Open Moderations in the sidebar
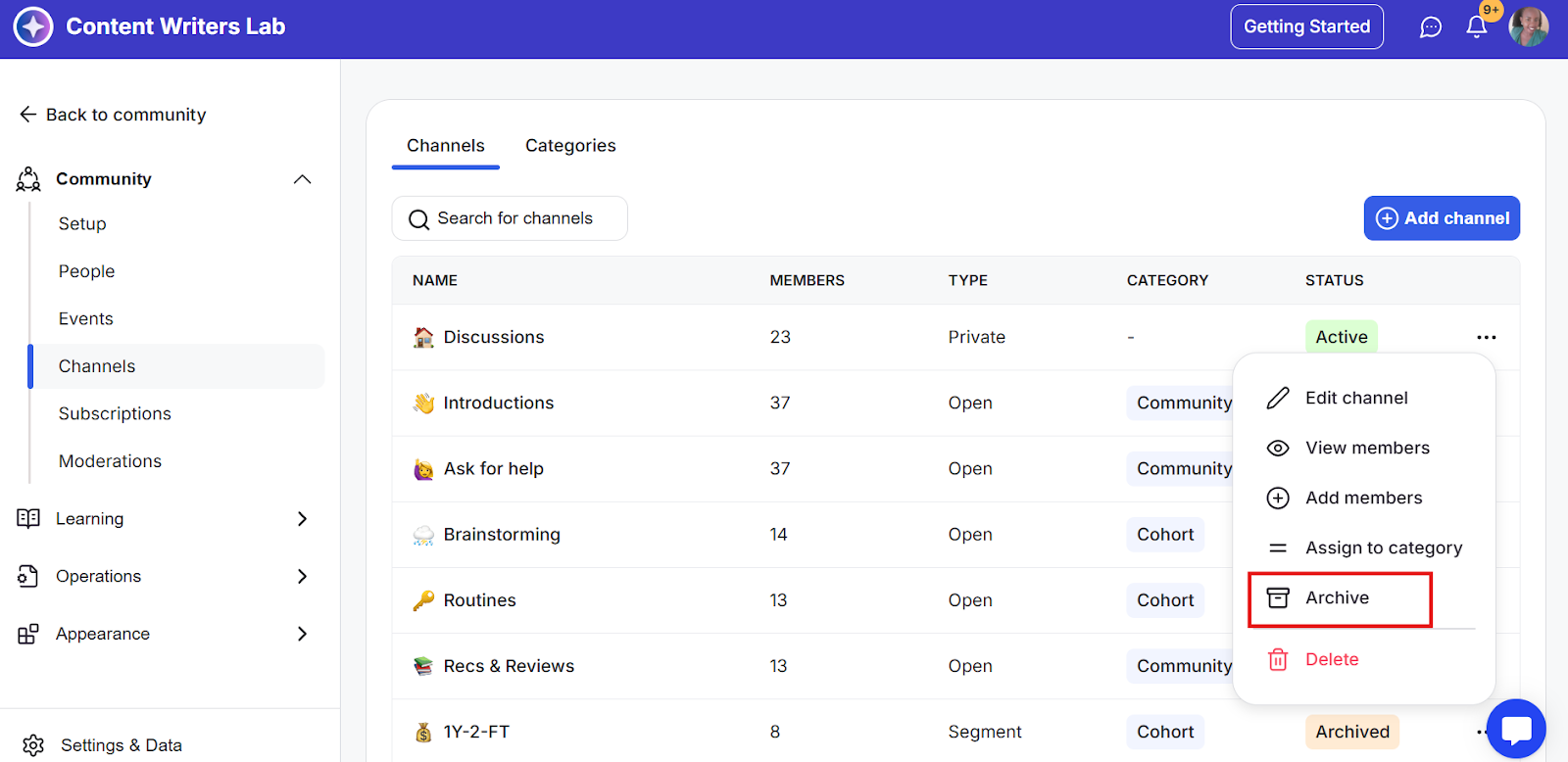Viewport: 1568px width, 762px height. click(x=110, y=461)
